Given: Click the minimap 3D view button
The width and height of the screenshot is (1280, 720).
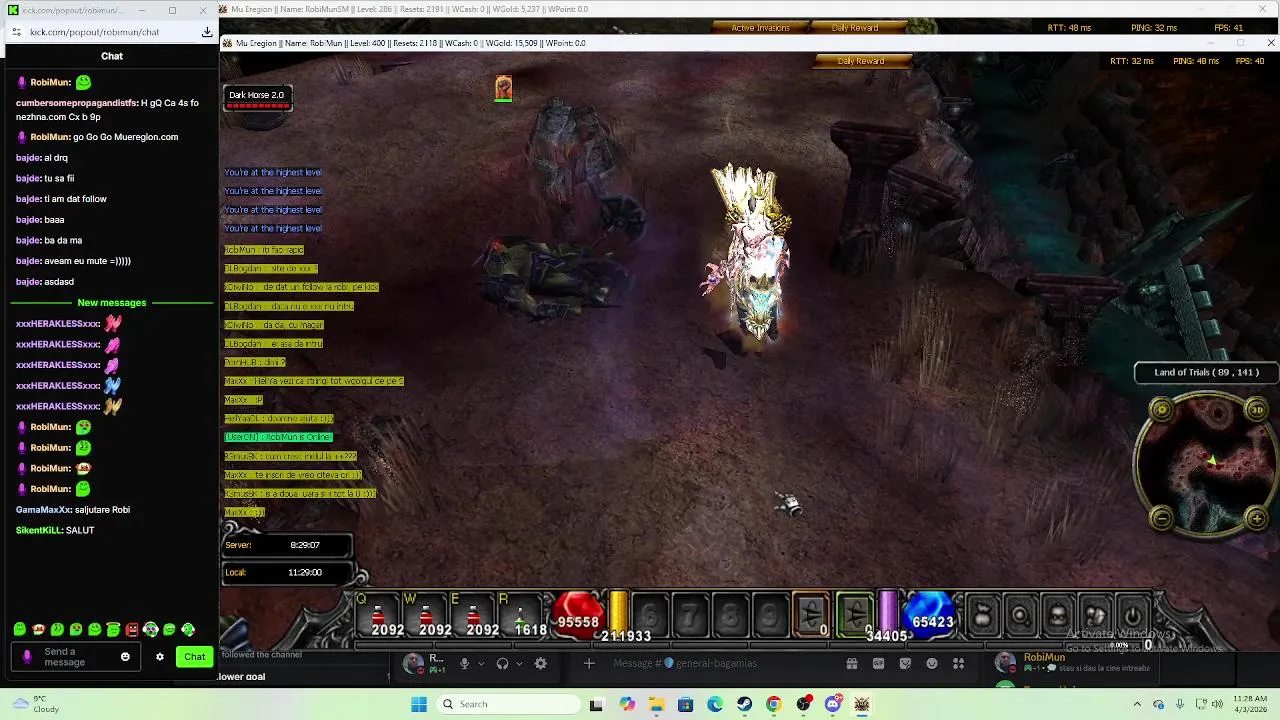Looking at the screenshot, I should tap(1257, 409).
